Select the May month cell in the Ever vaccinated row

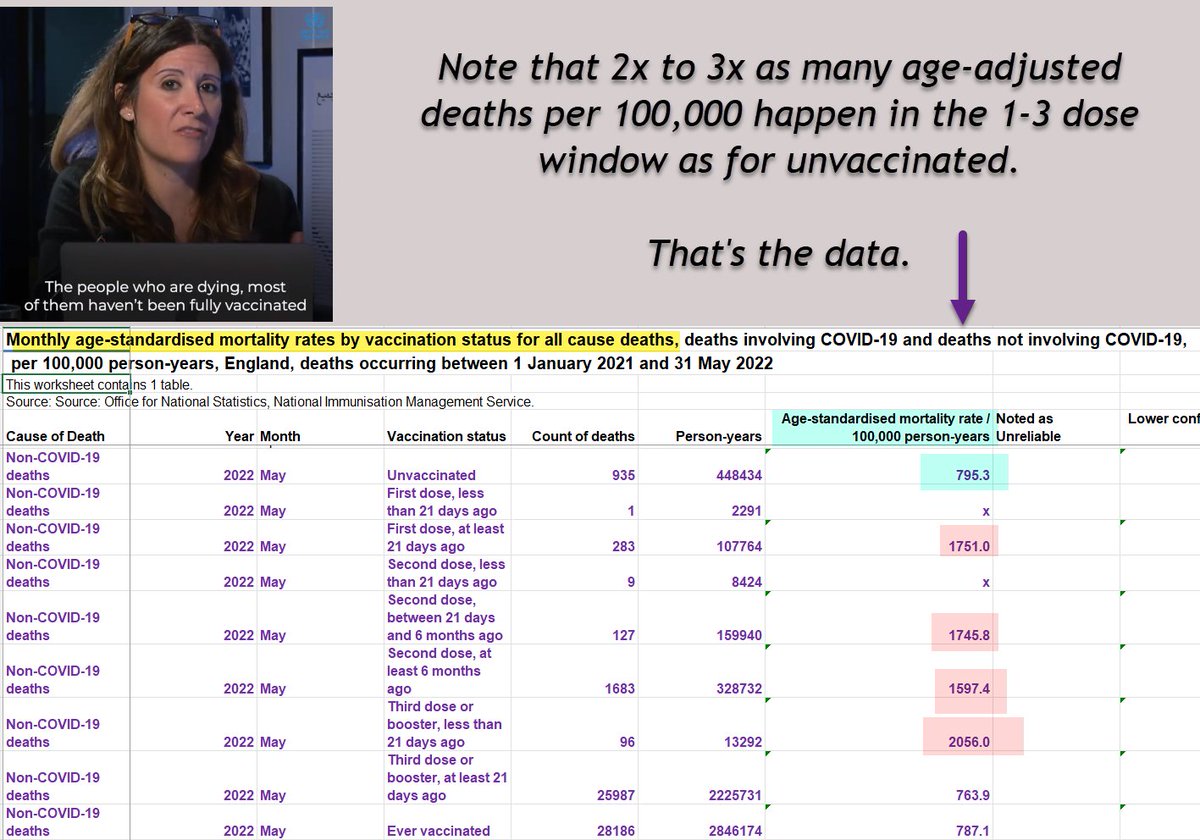273,830
